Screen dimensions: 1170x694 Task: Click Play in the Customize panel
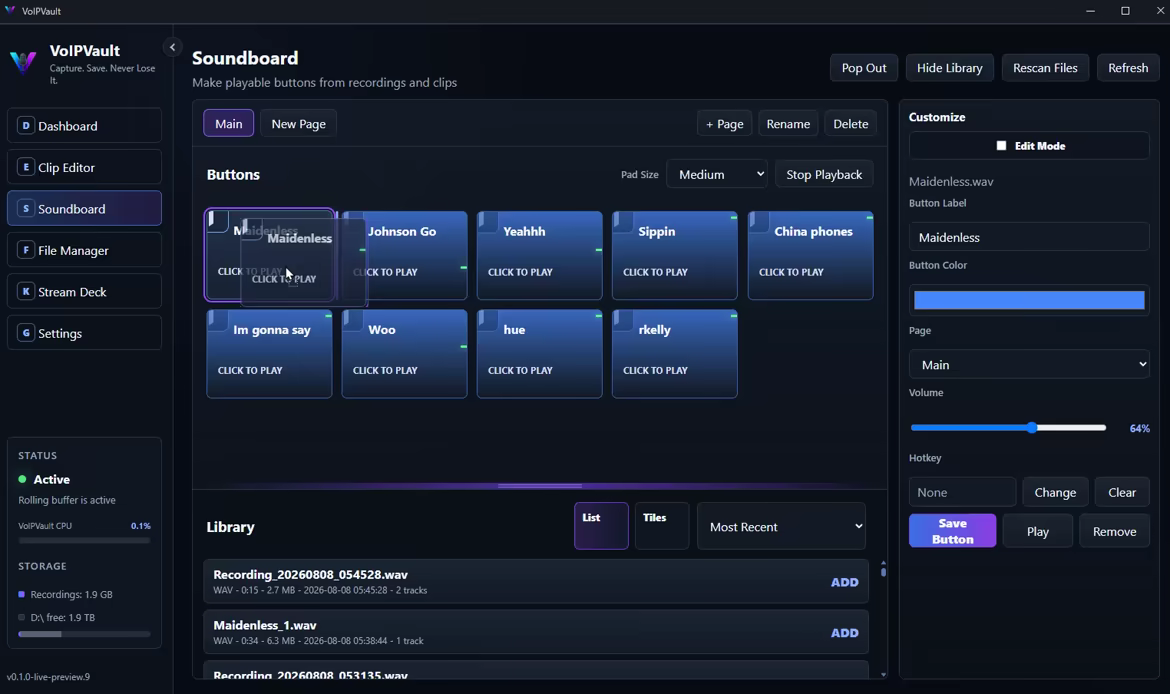point(1037,531)
